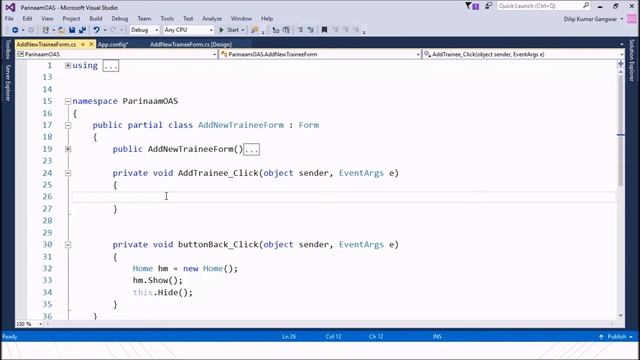
Task: Collapse the namespace ParinaamOAS block
Action: (68, 101)
